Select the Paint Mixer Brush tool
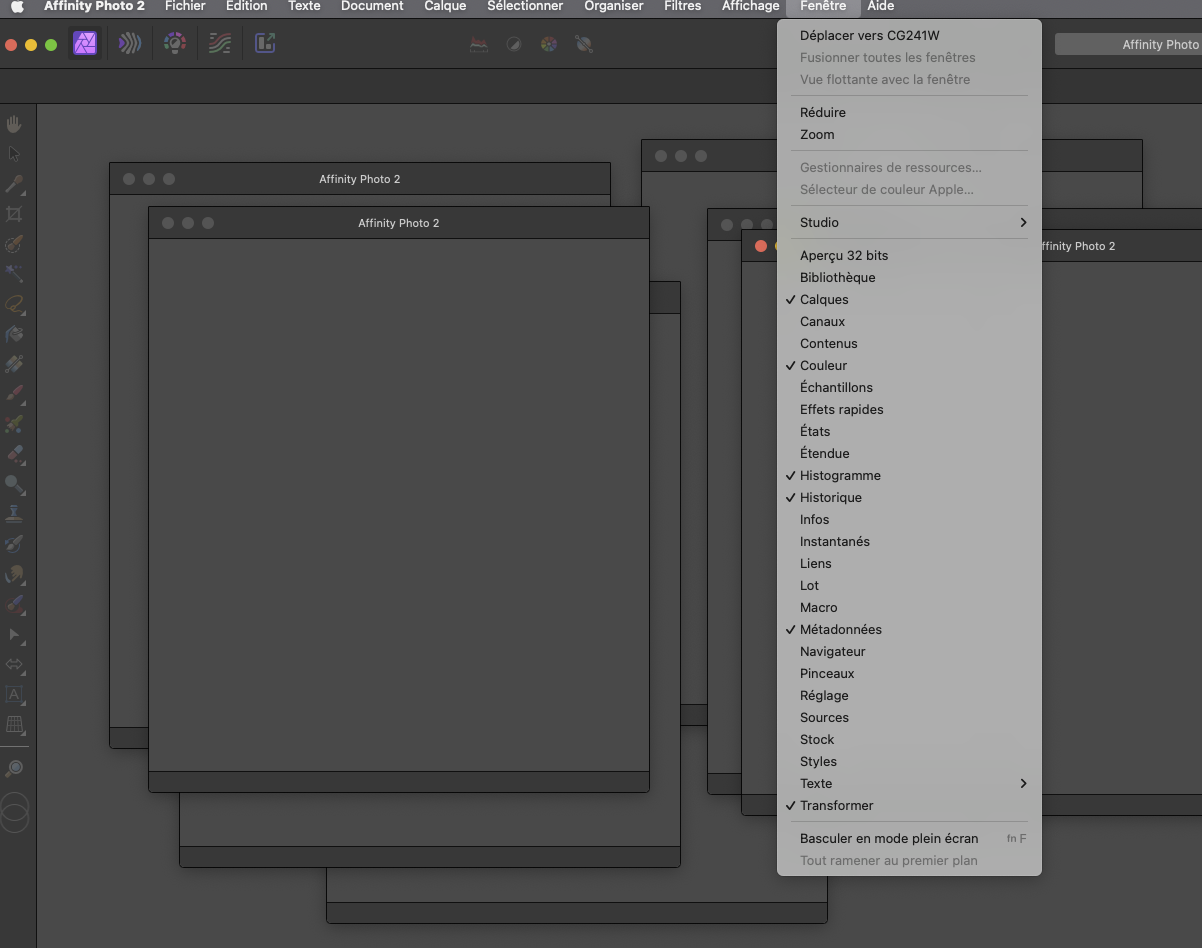This screenshot has width=1202, height=948. pyautogui.click(x=14, y=424)
